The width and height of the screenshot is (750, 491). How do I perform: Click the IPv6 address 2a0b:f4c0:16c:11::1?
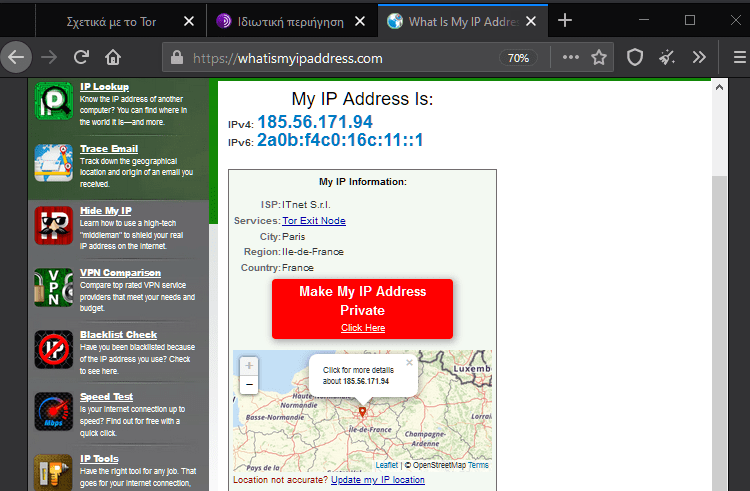tap(340, 140)
